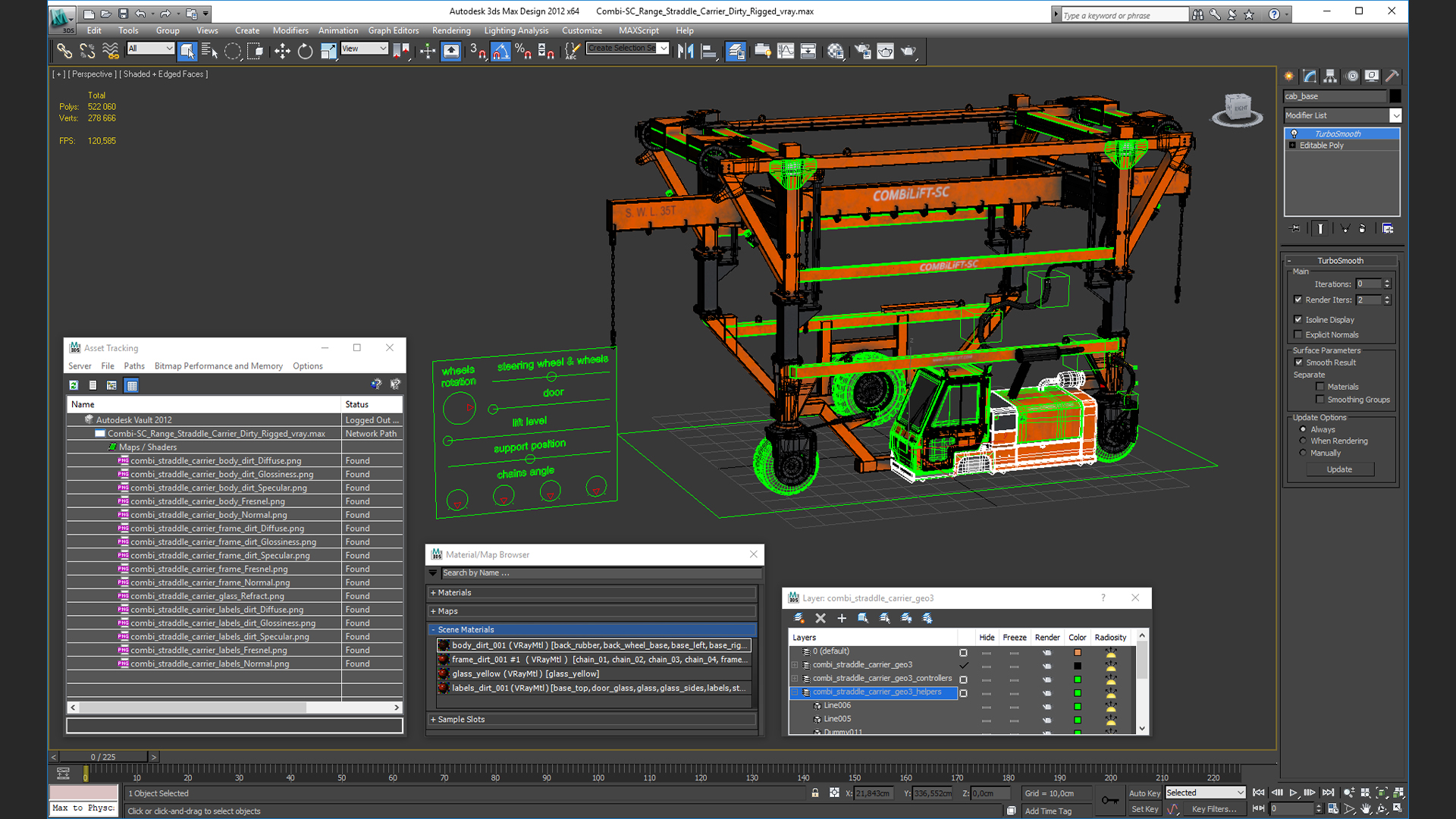Click Update button in TurboSmooth panel
This screenshot has height=819, width=1456.
click(1339, 469)
